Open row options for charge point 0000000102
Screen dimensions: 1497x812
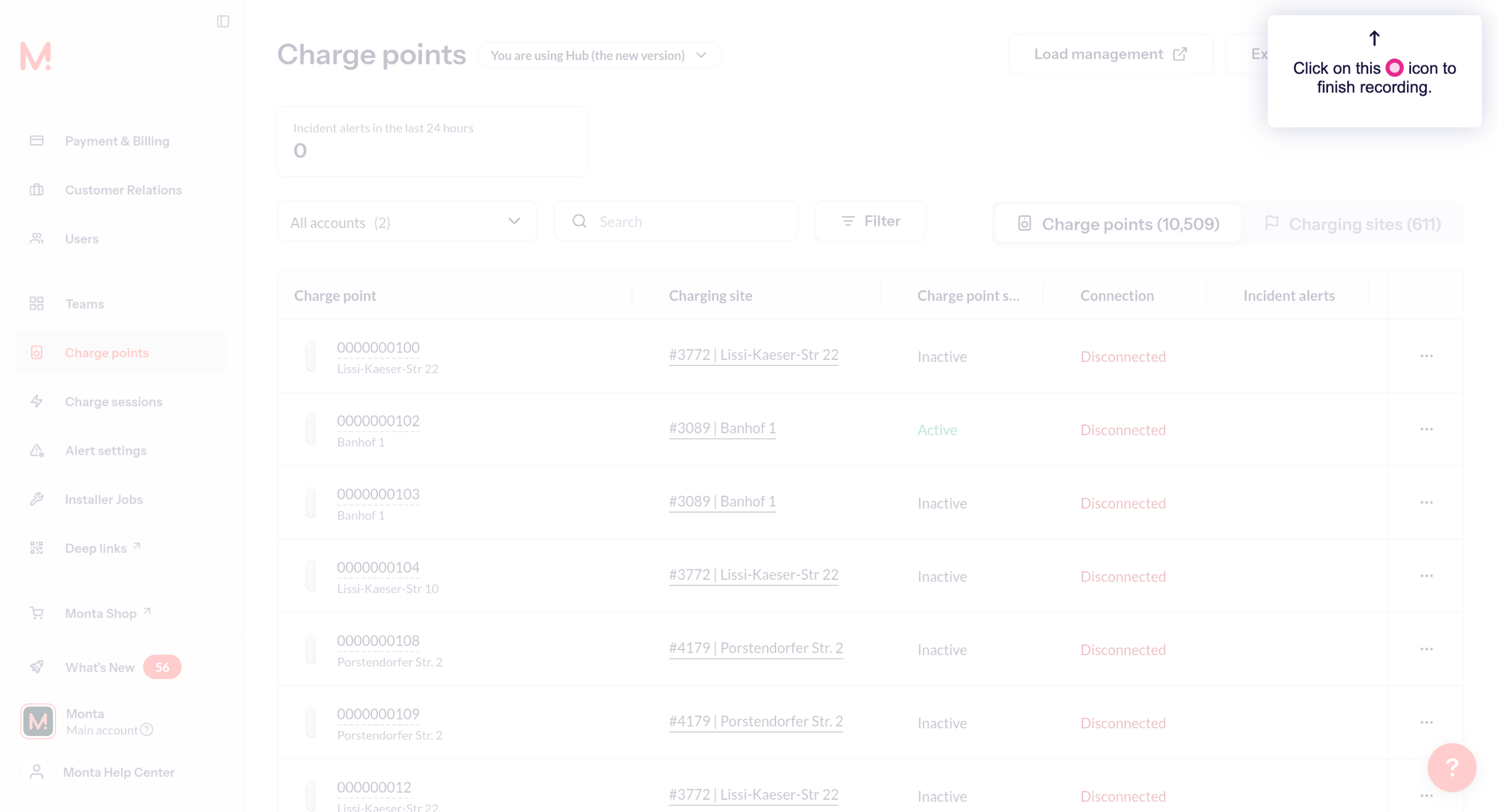(x=1426, y=429)
